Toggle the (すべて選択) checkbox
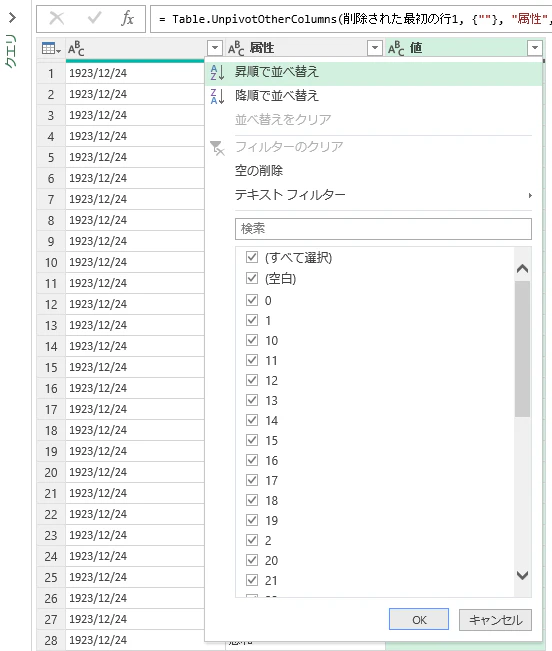 coord(252,257)
